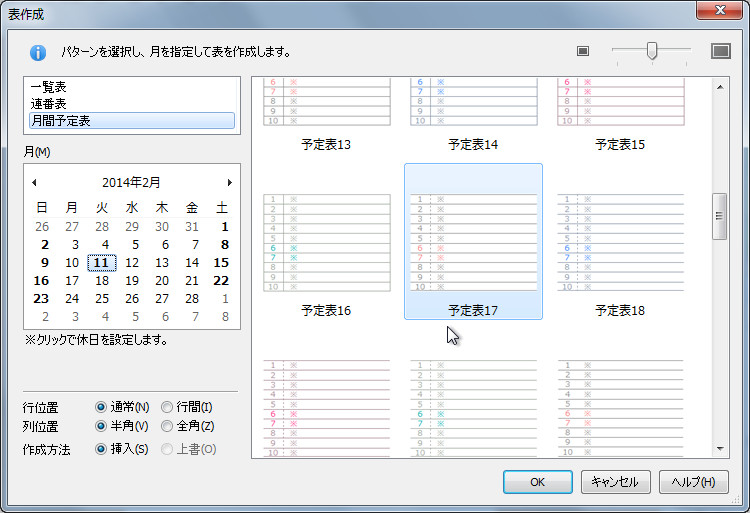750x513 pixels.
Task: Choose the 予定表14 template thumbnail
Action: click(474, 115)
